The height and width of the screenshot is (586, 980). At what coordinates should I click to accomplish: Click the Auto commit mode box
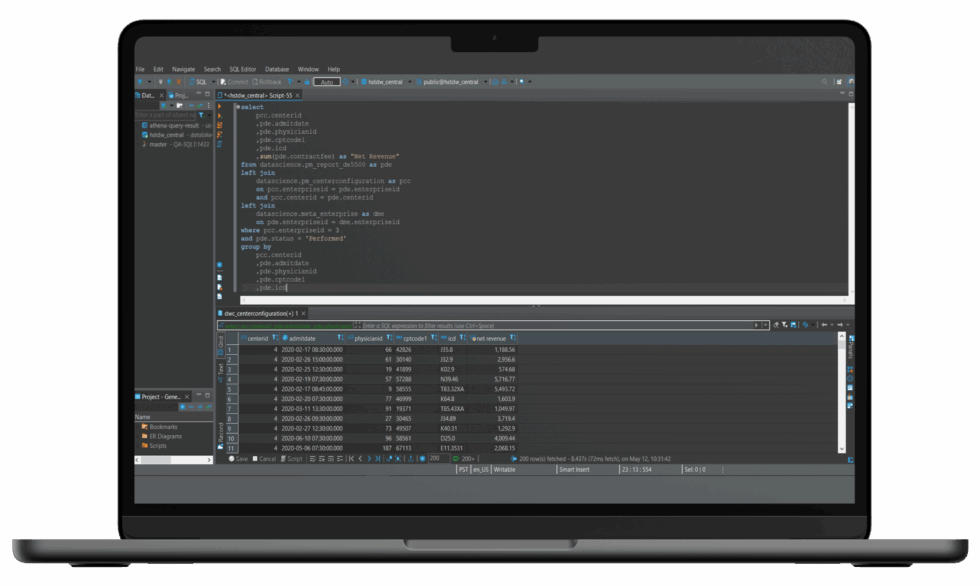click(x=327, y=82)
